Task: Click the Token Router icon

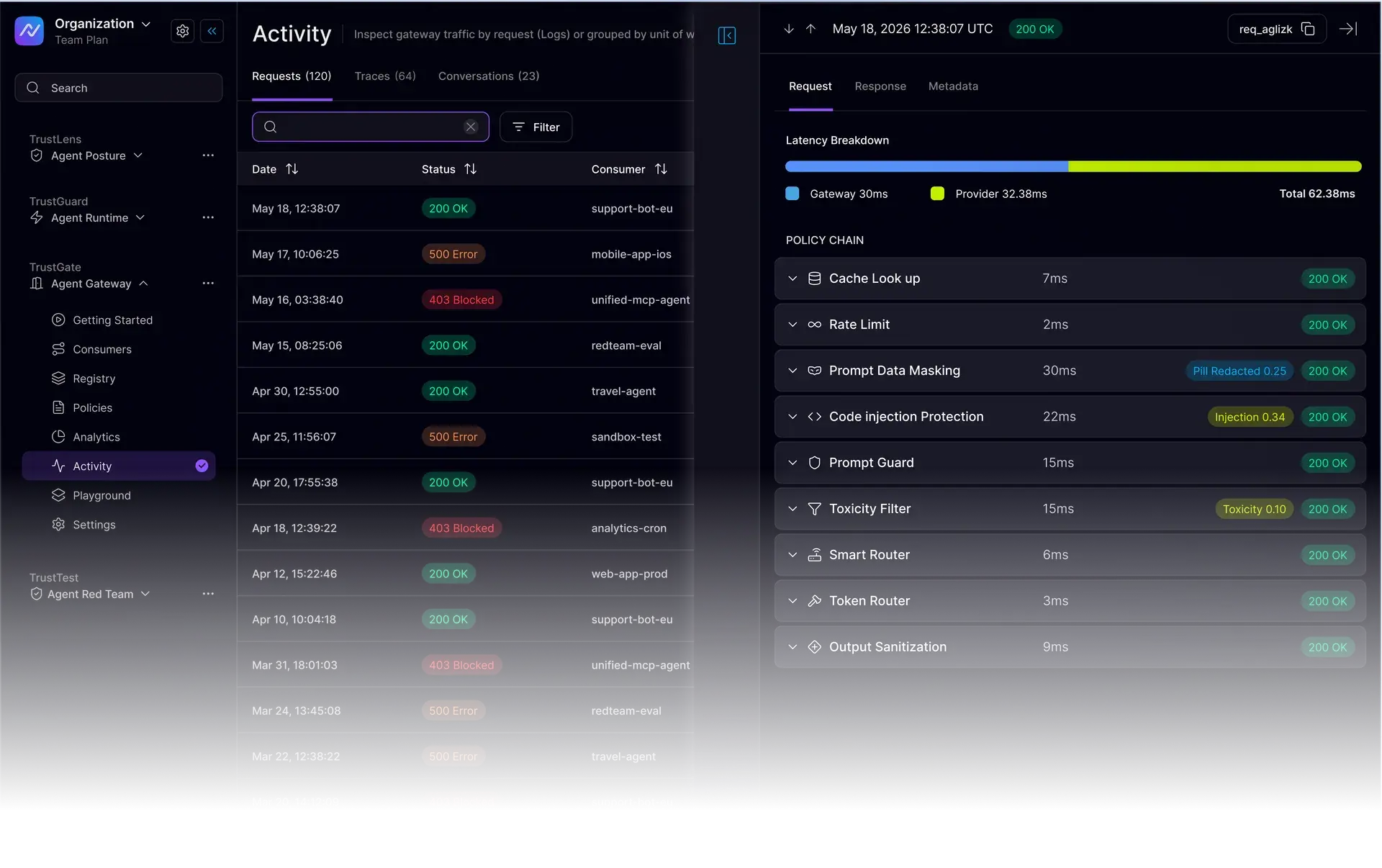Action: tap(814, 601)
